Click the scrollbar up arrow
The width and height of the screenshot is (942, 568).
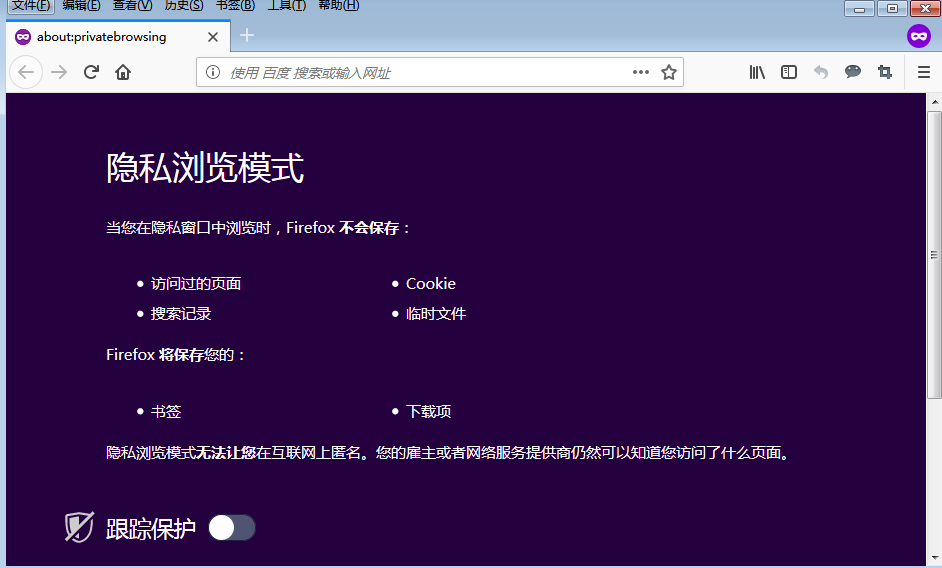(x=934, y=102)
